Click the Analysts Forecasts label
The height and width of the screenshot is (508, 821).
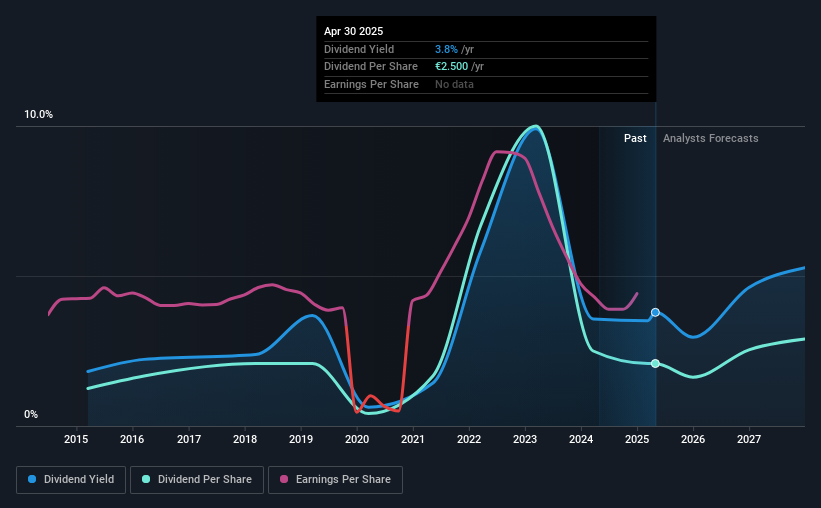pos(711,138)
